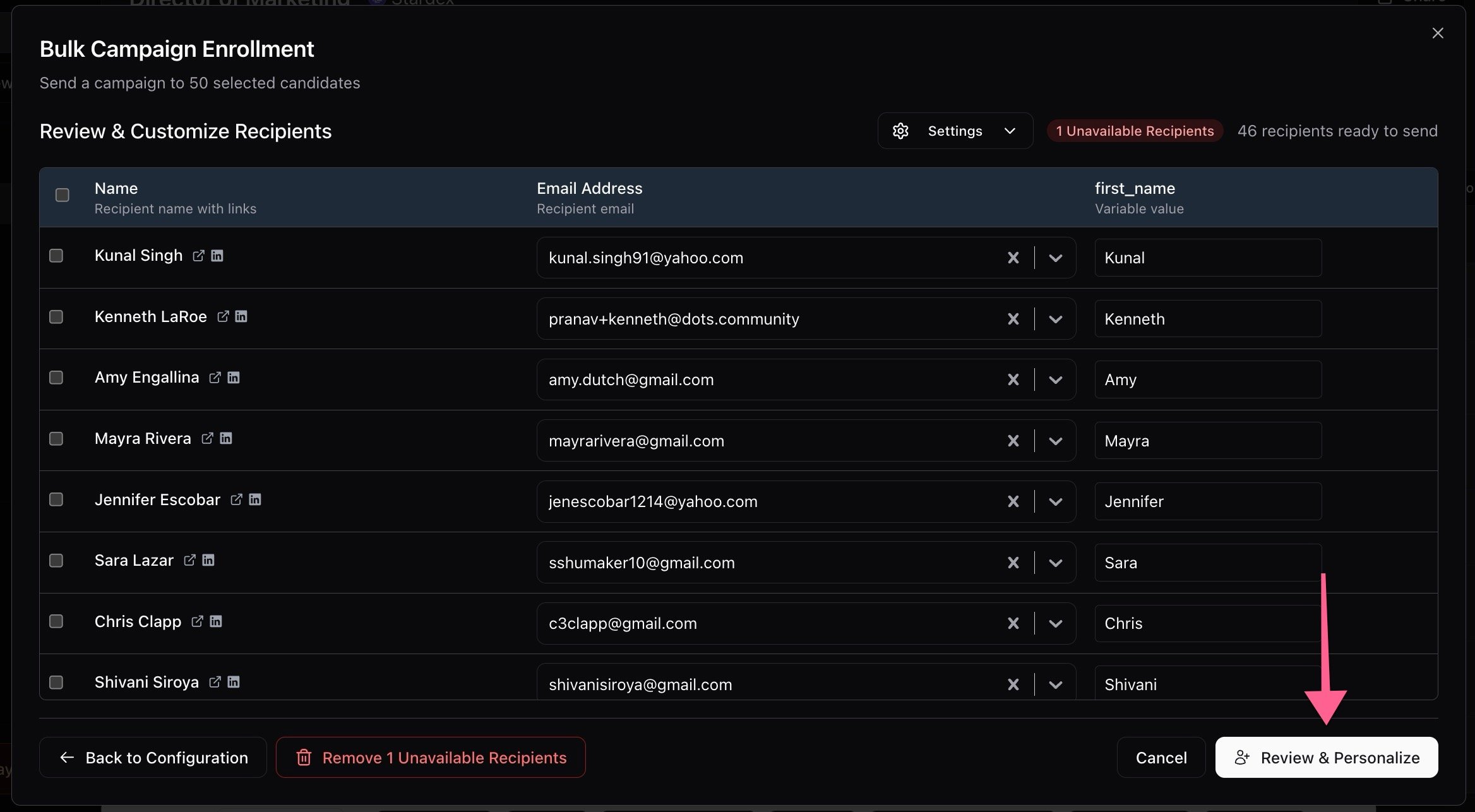Expand email options for kunal.singh91@yahoo.com
The width and height of the screenshot is (1475, 812).
click(x=1056, y=258)
